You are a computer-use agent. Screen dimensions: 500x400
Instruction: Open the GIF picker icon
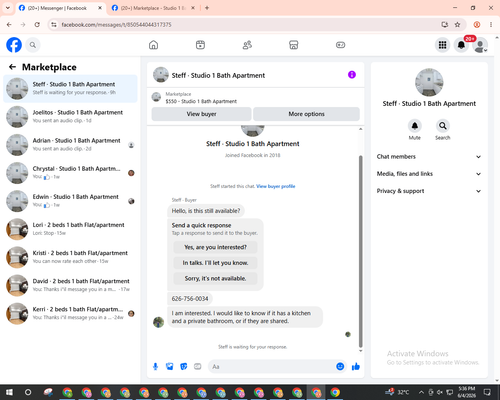(x=198, y=367)
